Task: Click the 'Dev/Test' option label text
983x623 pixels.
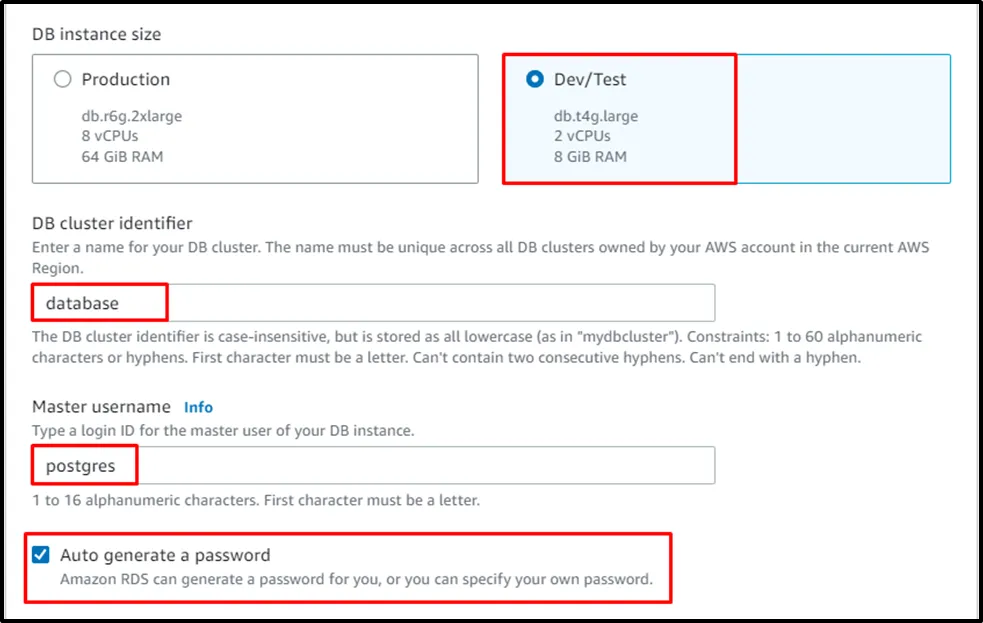Action: coord(590,80)
